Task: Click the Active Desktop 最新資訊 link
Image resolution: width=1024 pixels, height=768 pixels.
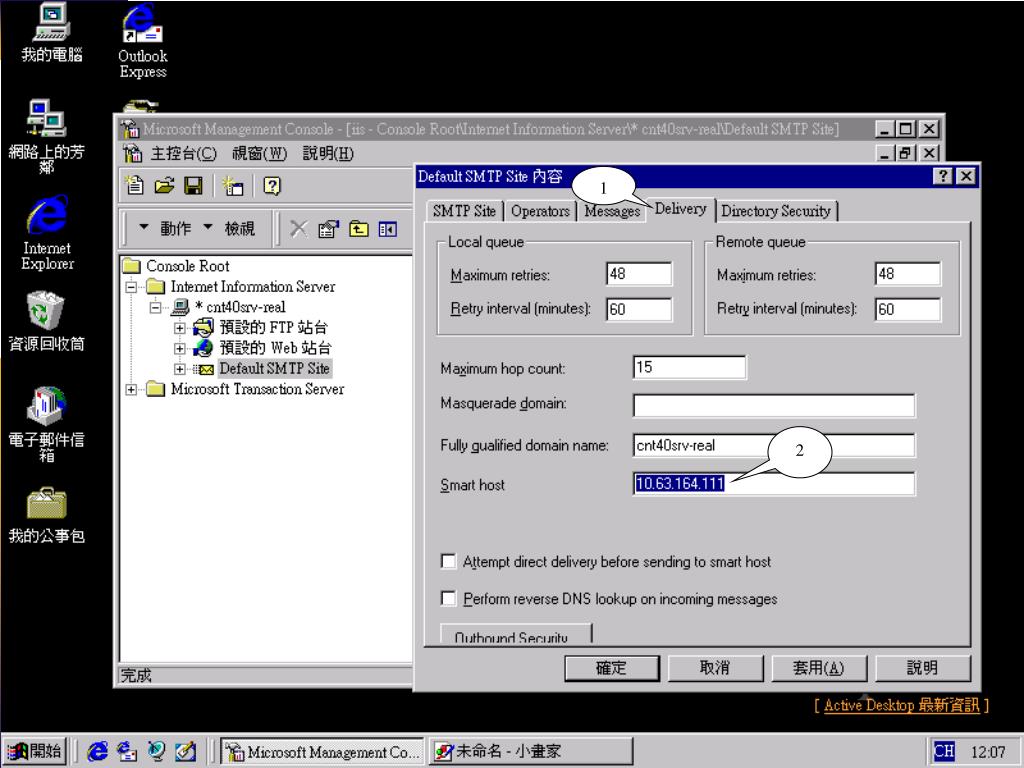Action: pos(902,705)
